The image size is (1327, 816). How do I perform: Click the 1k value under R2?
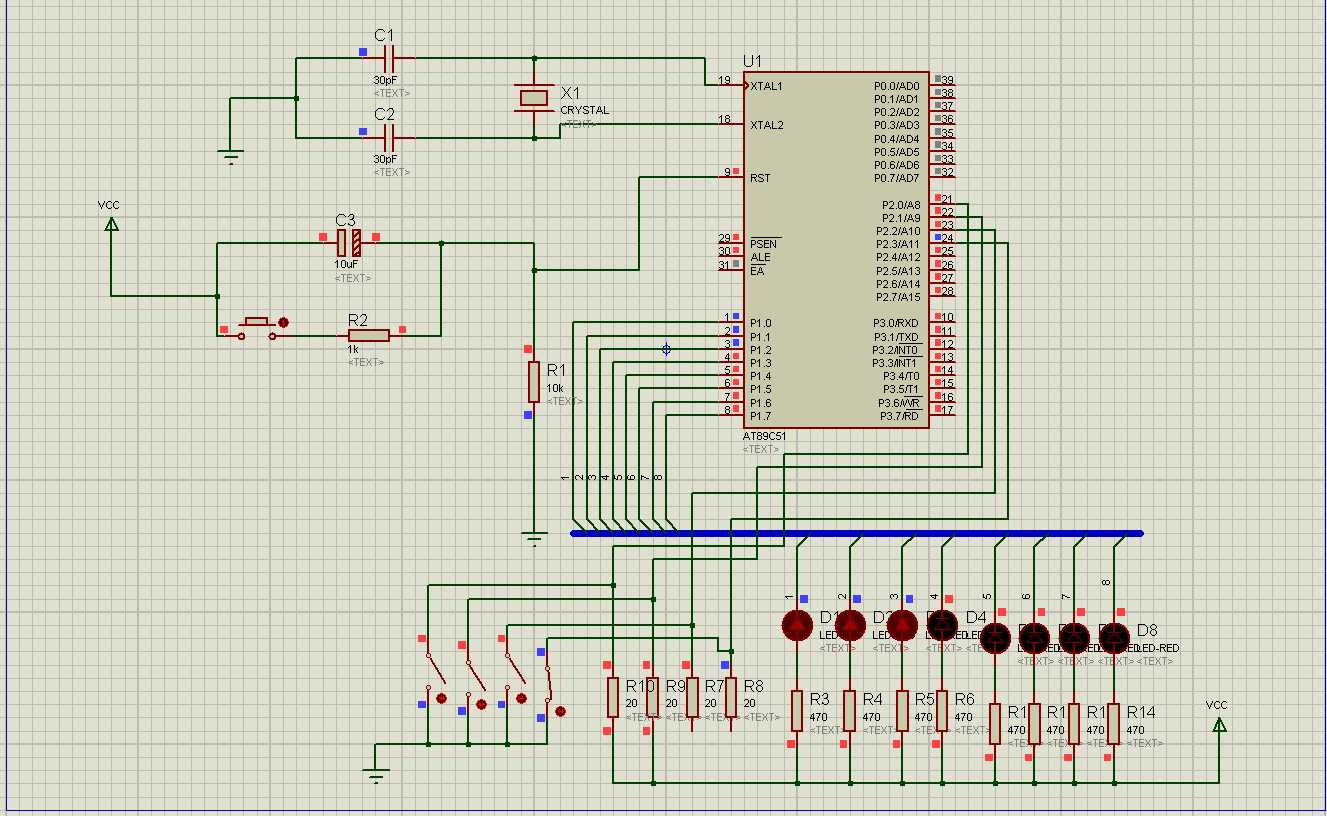click(353, 349)
